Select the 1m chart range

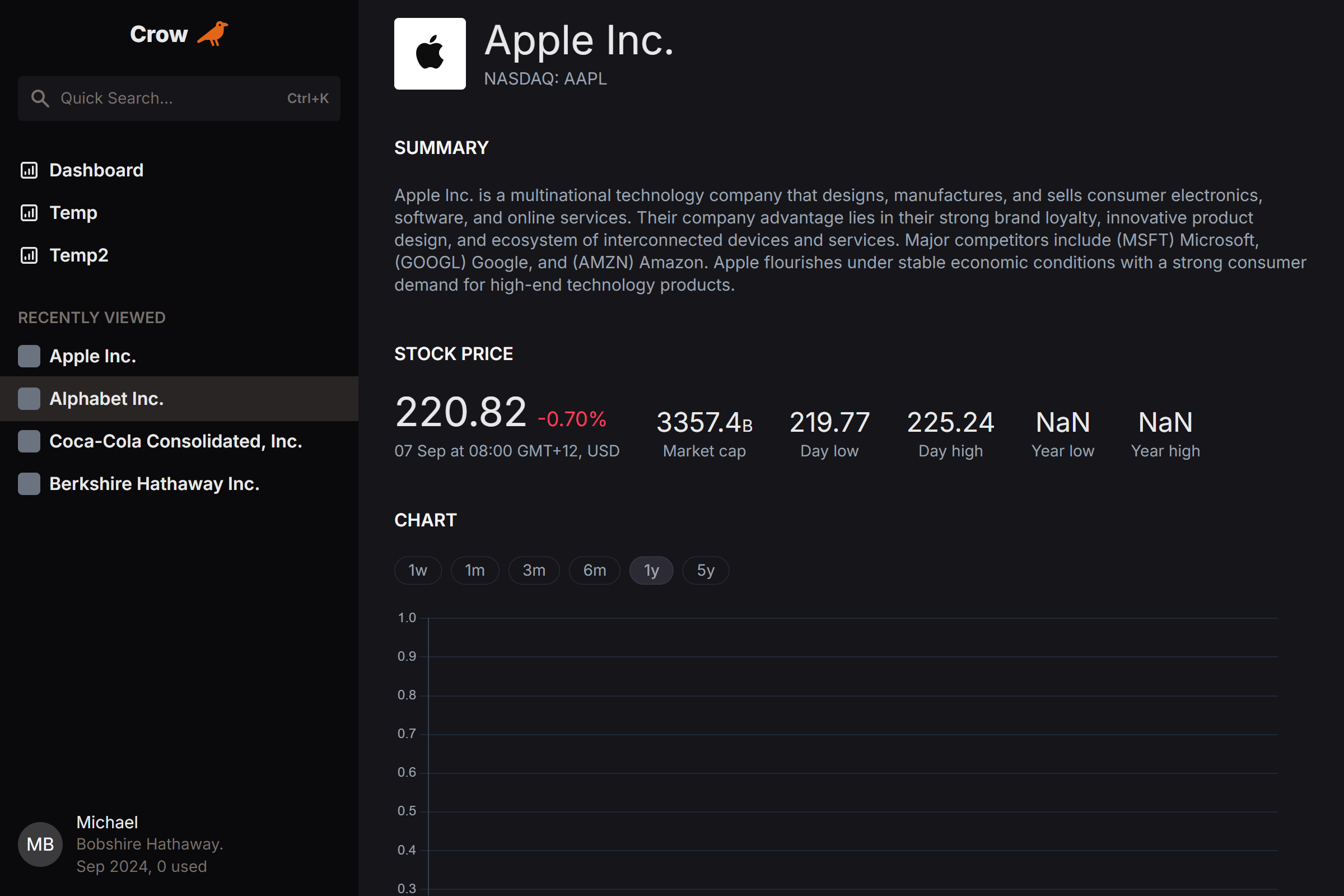(x=475, y=570)
